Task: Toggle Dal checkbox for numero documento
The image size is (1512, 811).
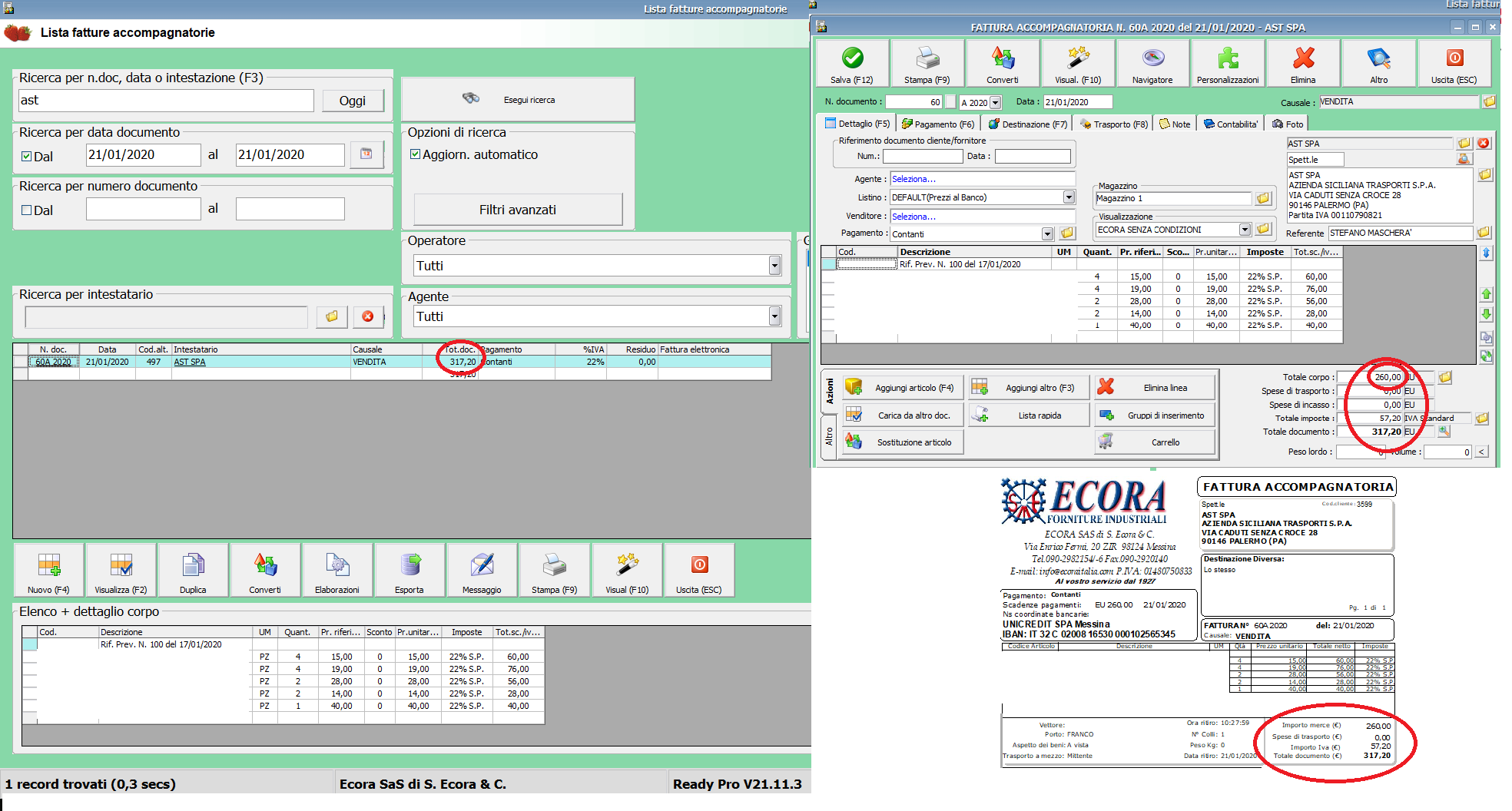Action: point(27,210)
